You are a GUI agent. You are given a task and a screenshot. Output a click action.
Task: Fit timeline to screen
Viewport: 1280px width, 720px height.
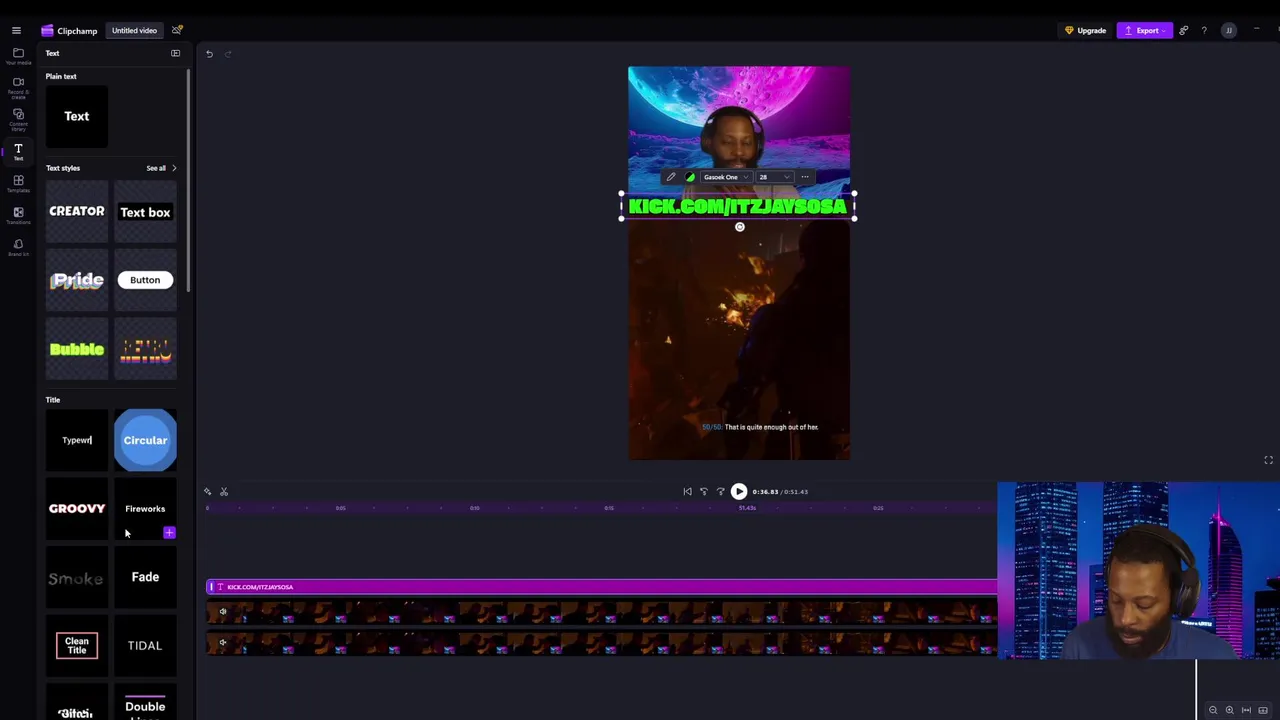click(1246, 710)
